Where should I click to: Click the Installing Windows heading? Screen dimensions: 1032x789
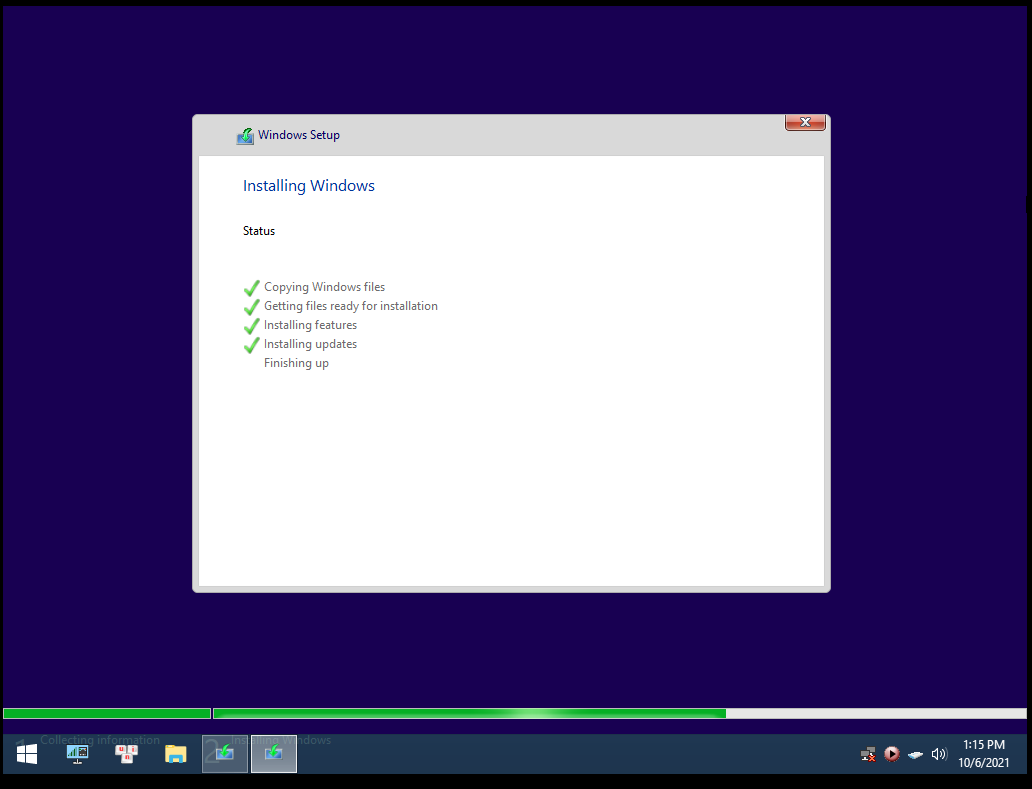point(309,186)
